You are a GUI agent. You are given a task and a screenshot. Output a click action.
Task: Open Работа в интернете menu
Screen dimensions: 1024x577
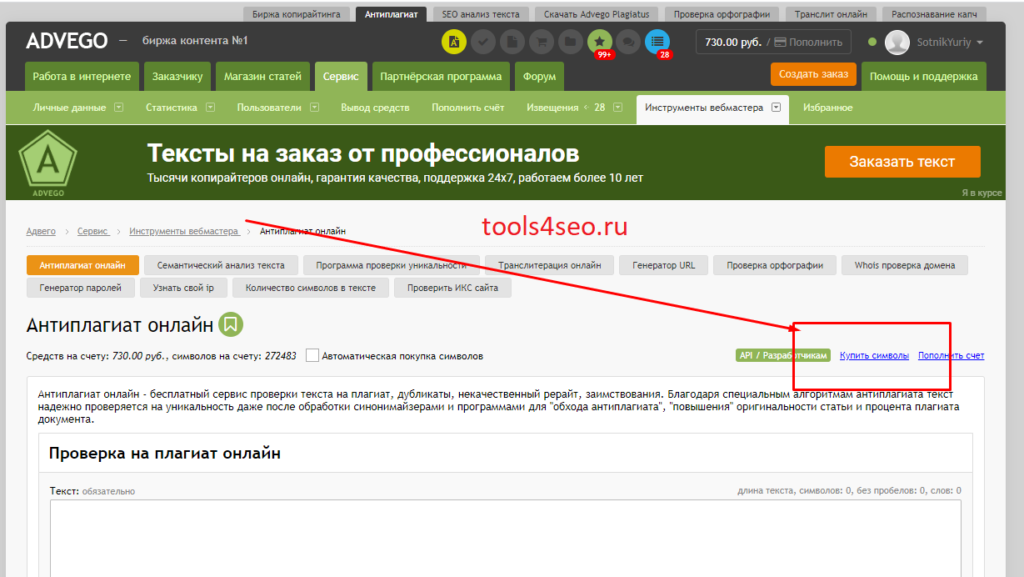[x=82, y=76]
